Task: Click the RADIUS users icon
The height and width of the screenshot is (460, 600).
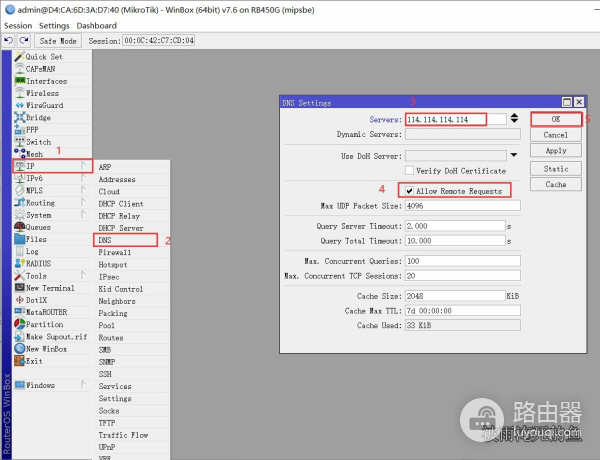Action: 20,263
